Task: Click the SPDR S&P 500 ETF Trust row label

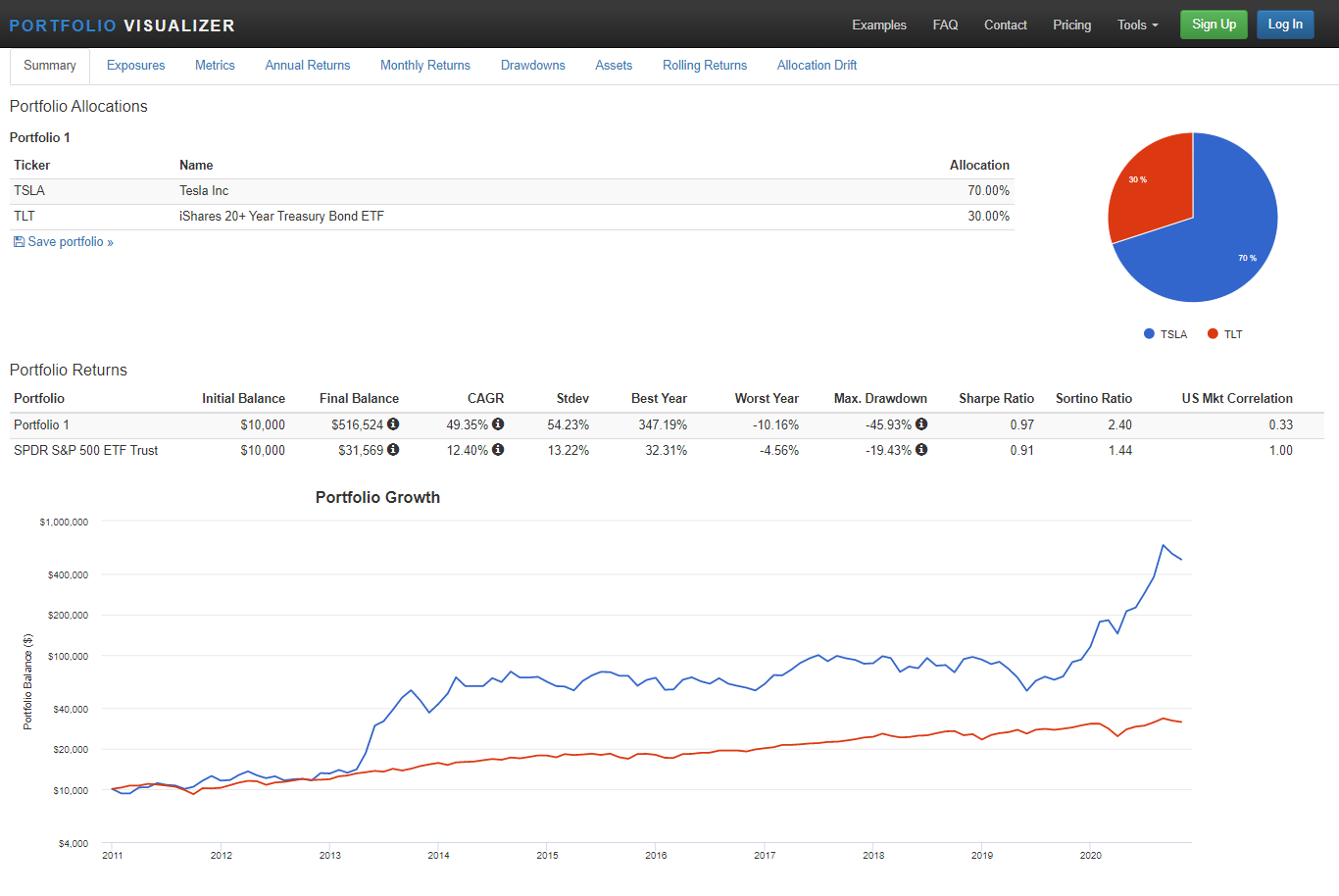Action: (x=86, y=450)
